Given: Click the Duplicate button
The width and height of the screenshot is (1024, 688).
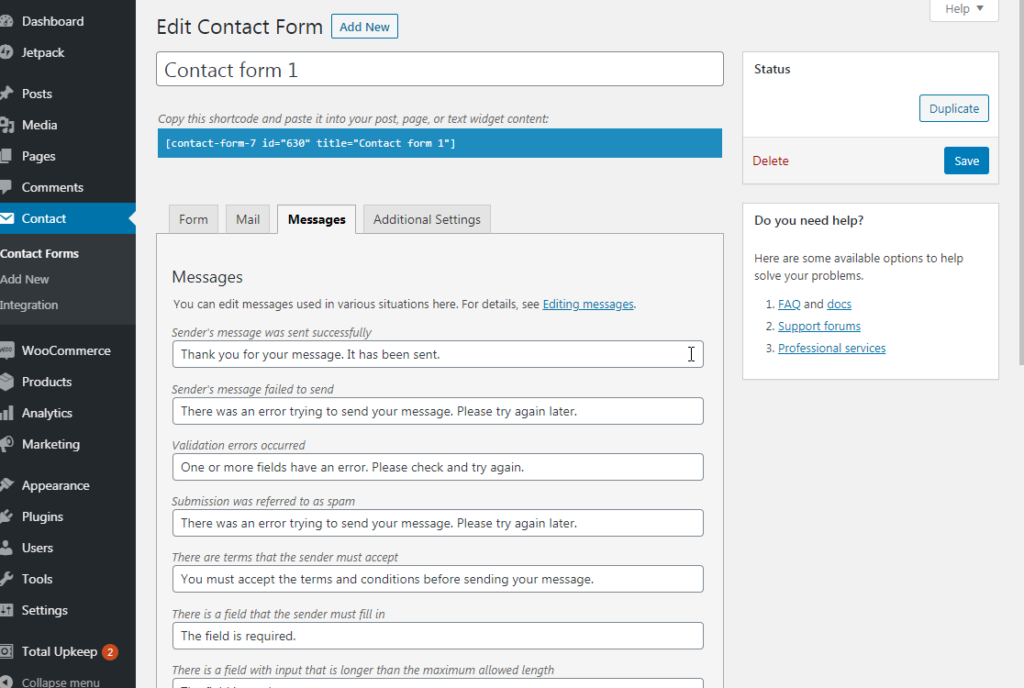Looking at the screenshot, I should coord(954,109).
